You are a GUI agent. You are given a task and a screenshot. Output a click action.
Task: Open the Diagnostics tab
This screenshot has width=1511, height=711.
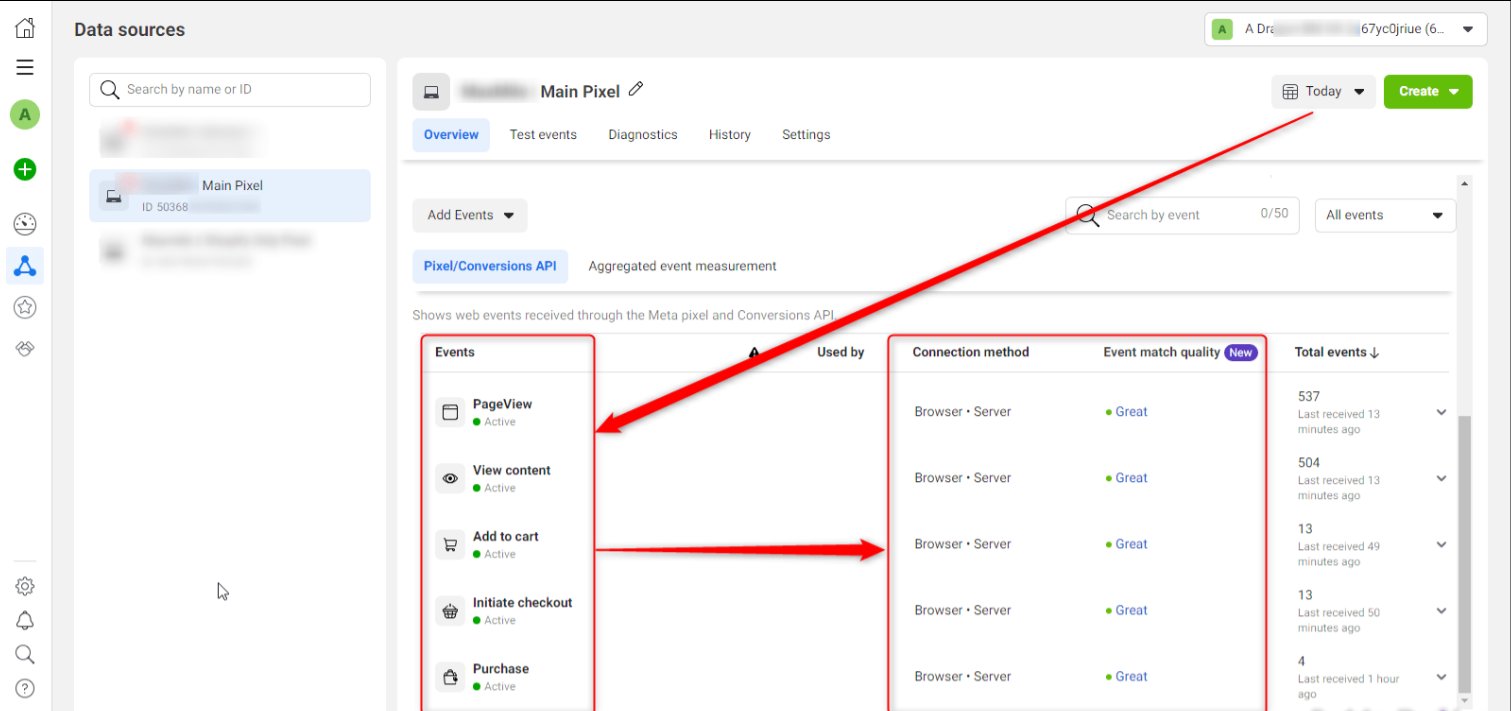[x=643, y=134]
